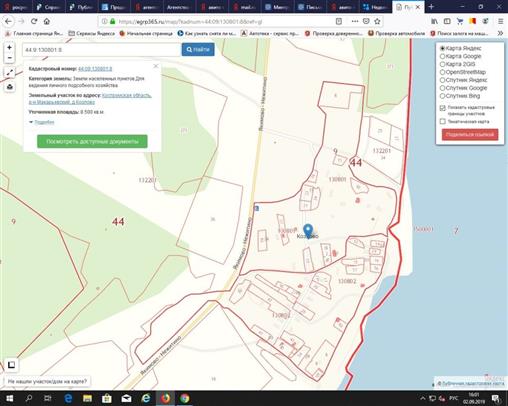This screenshot has height=406, width=508.
Task: Zoom out with the map minus button
Action: pos(9,58)
